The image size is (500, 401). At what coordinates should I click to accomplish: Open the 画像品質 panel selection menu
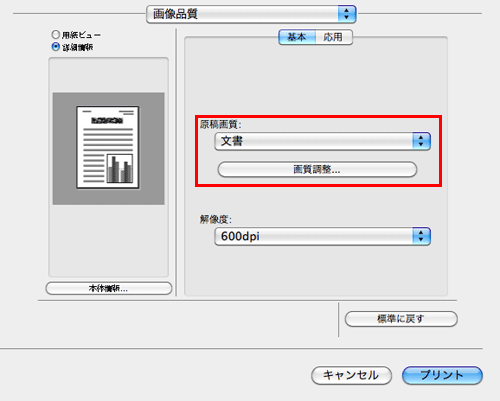(x=251, y=14)
